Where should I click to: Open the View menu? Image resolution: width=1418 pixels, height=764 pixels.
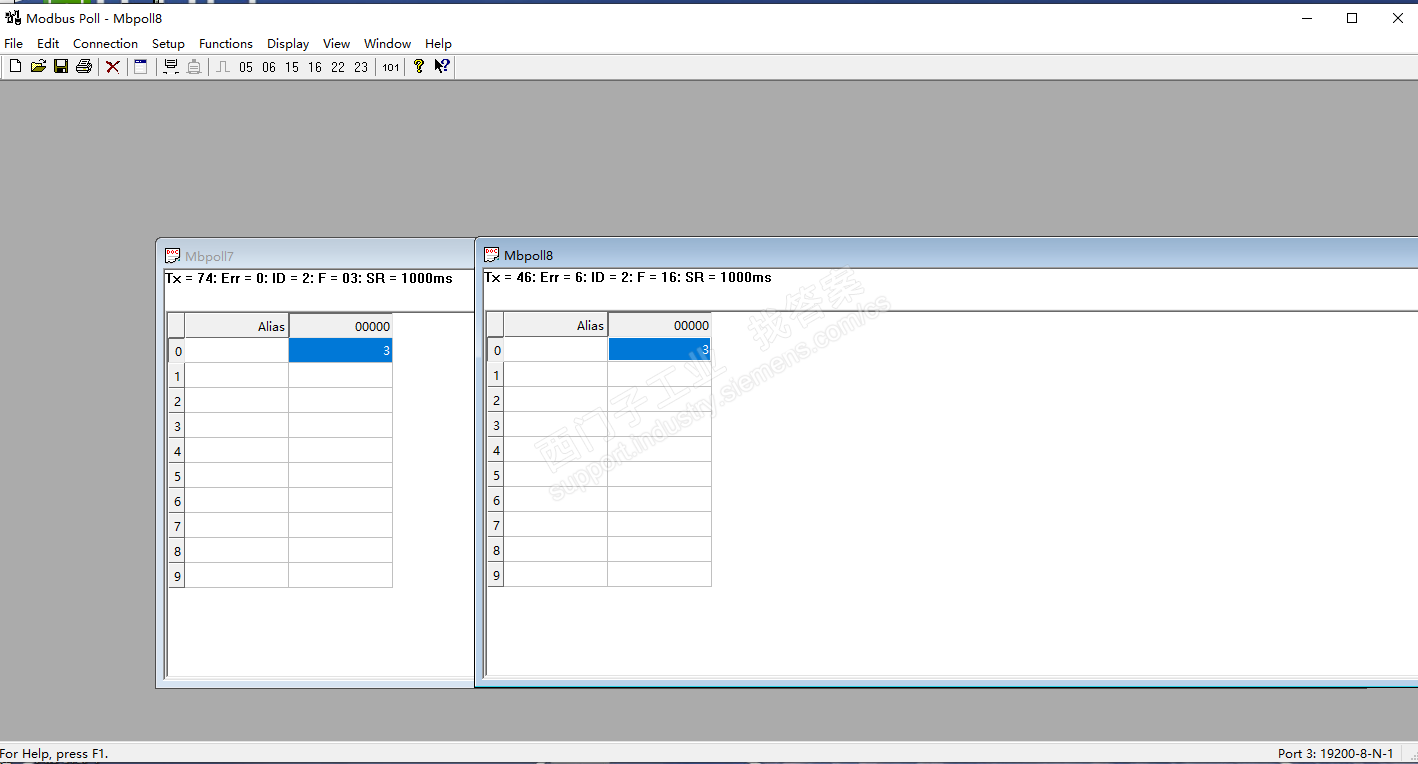pos(337,44)
